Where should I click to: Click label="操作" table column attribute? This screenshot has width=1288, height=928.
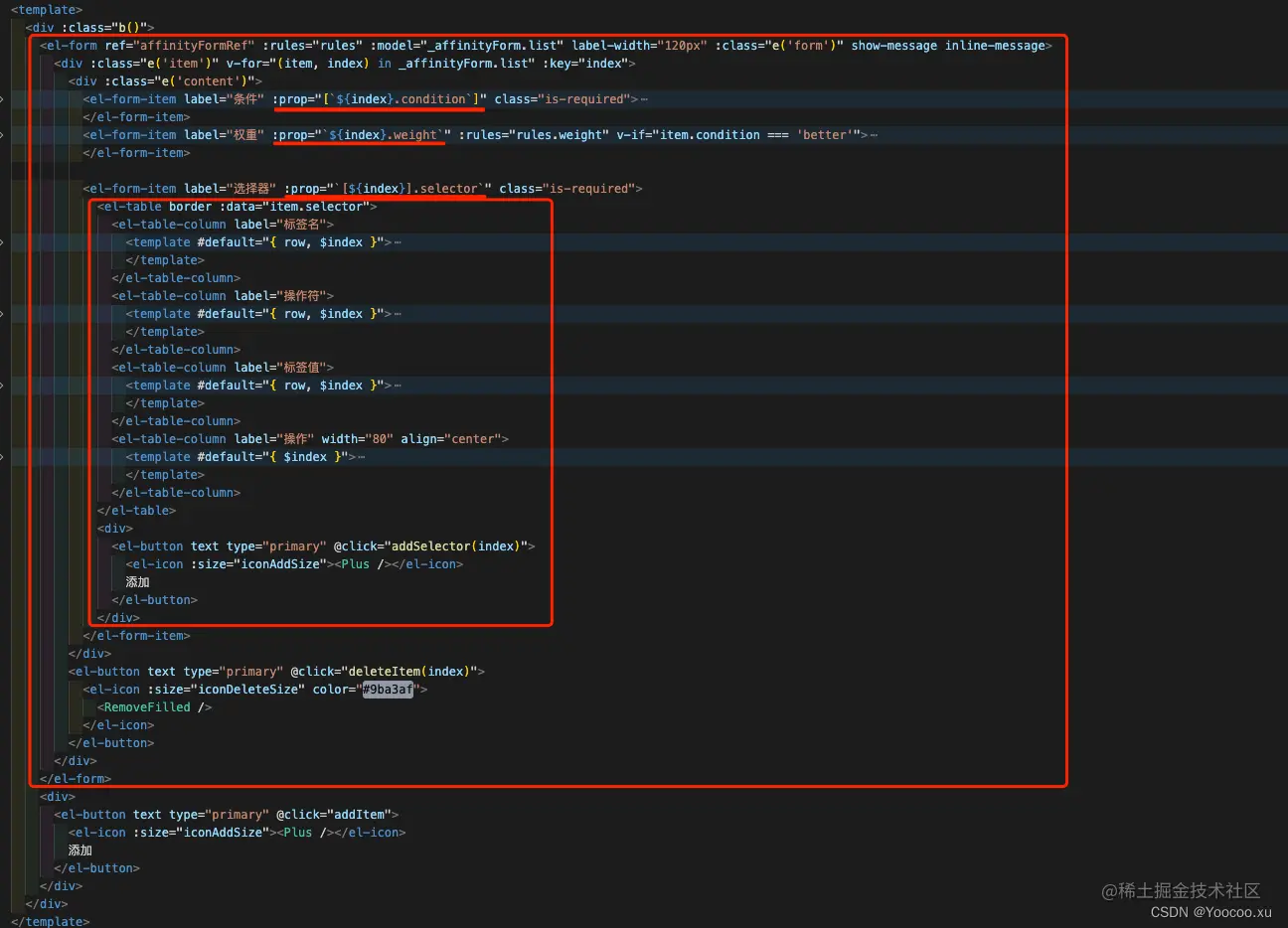pos(273,439)
